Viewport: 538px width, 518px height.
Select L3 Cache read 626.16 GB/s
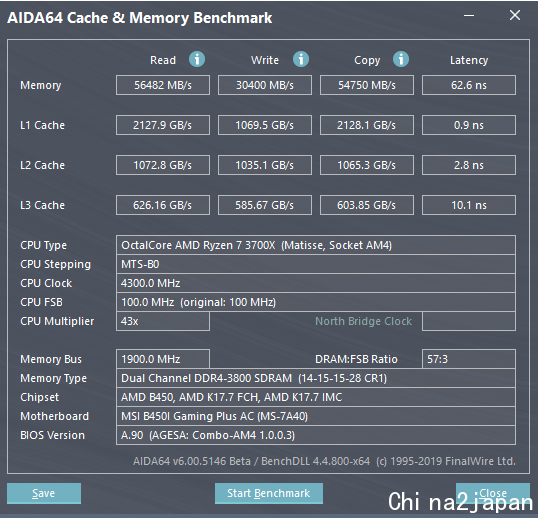(x=163, y=205)
